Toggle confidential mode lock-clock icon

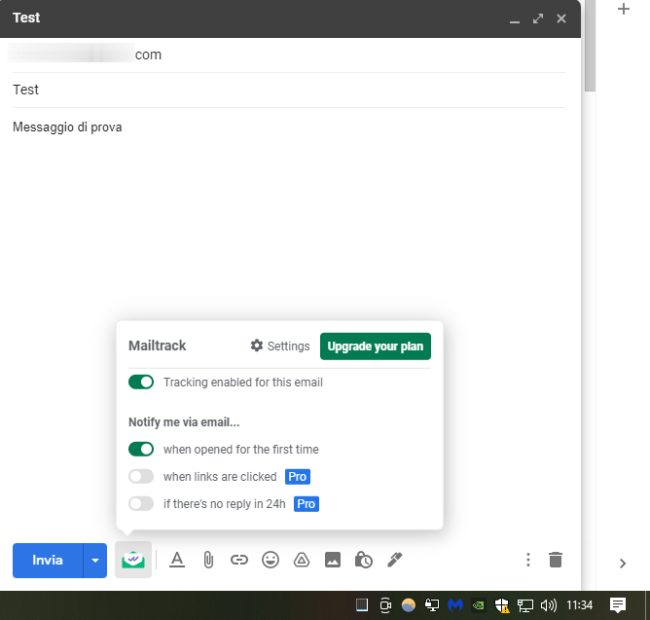pyautogui.click(x=364, y=560)
